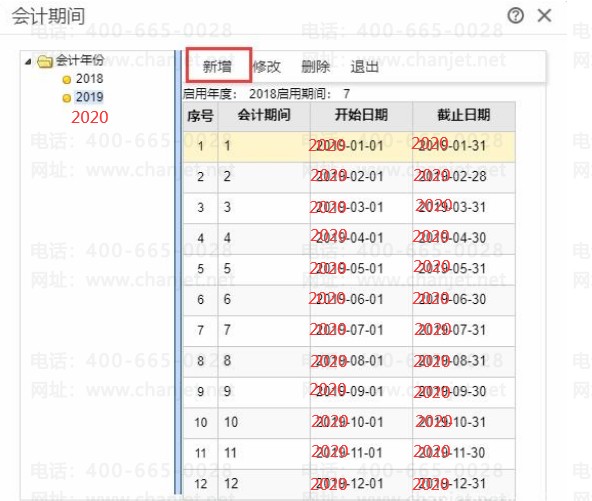Click the 序号 cell numbered 5
Viewport: 592px width, 501px height.
pyautogui.click(x=200, y=269)
